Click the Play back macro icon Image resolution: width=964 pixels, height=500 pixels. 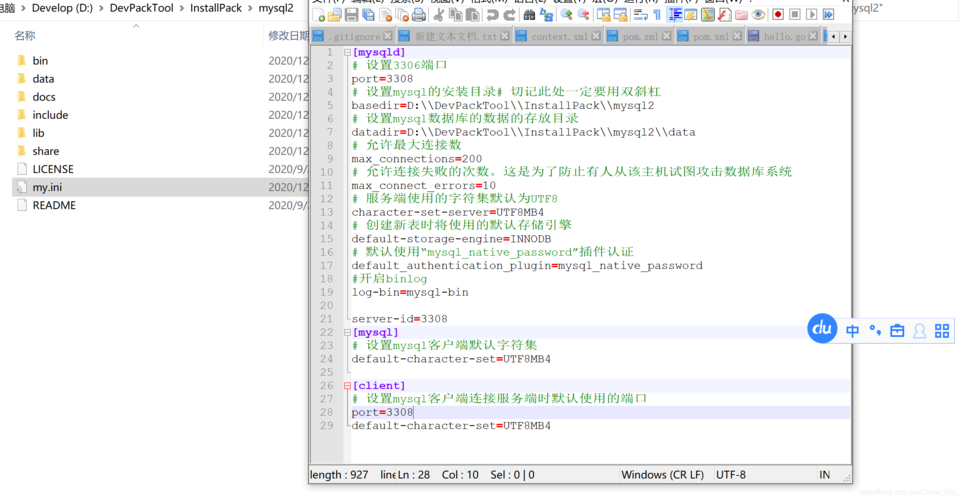pyautogui.click(x=811, y=15)
